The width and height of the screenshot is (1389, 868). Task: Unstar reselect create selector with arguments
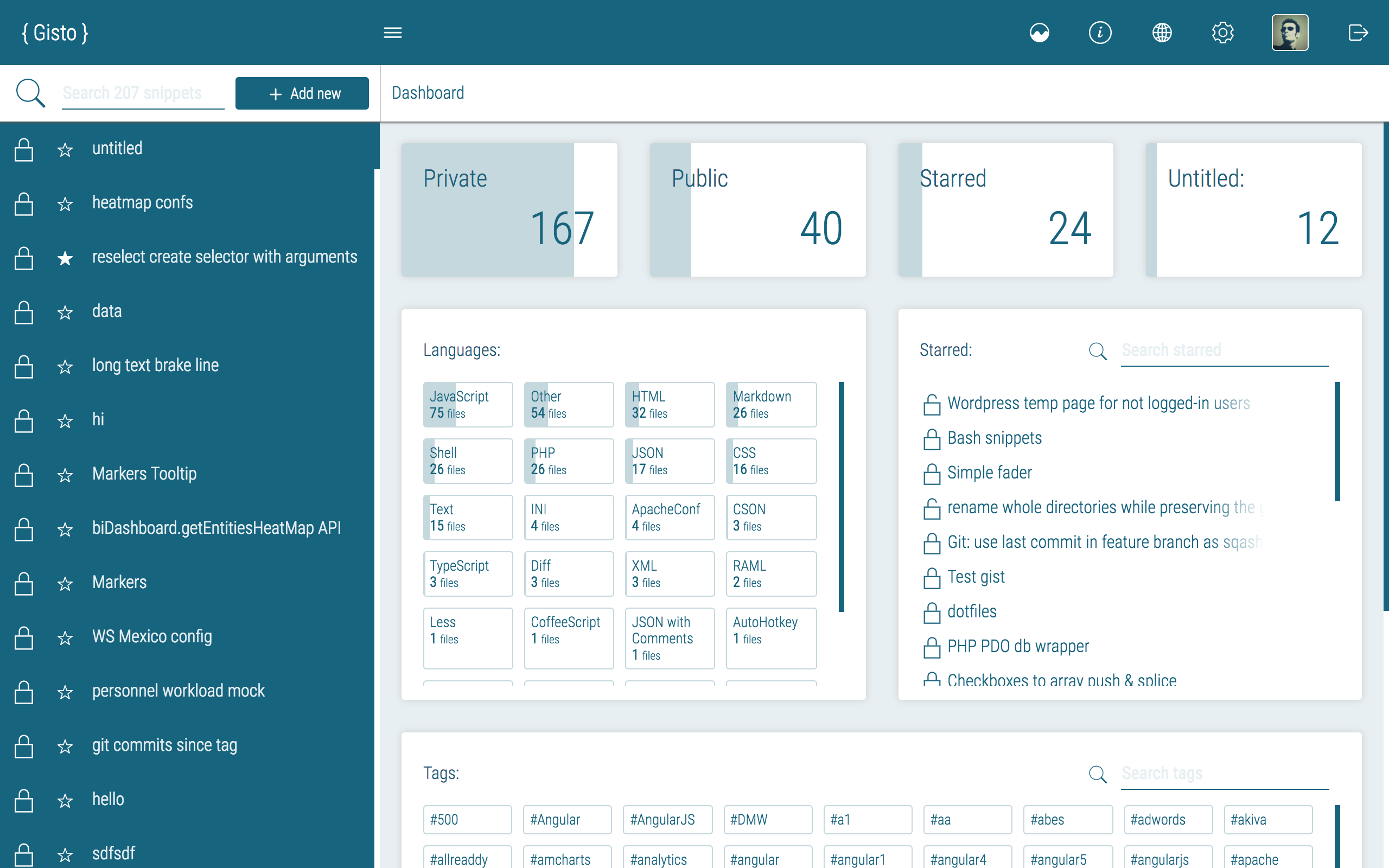point(65,258)
